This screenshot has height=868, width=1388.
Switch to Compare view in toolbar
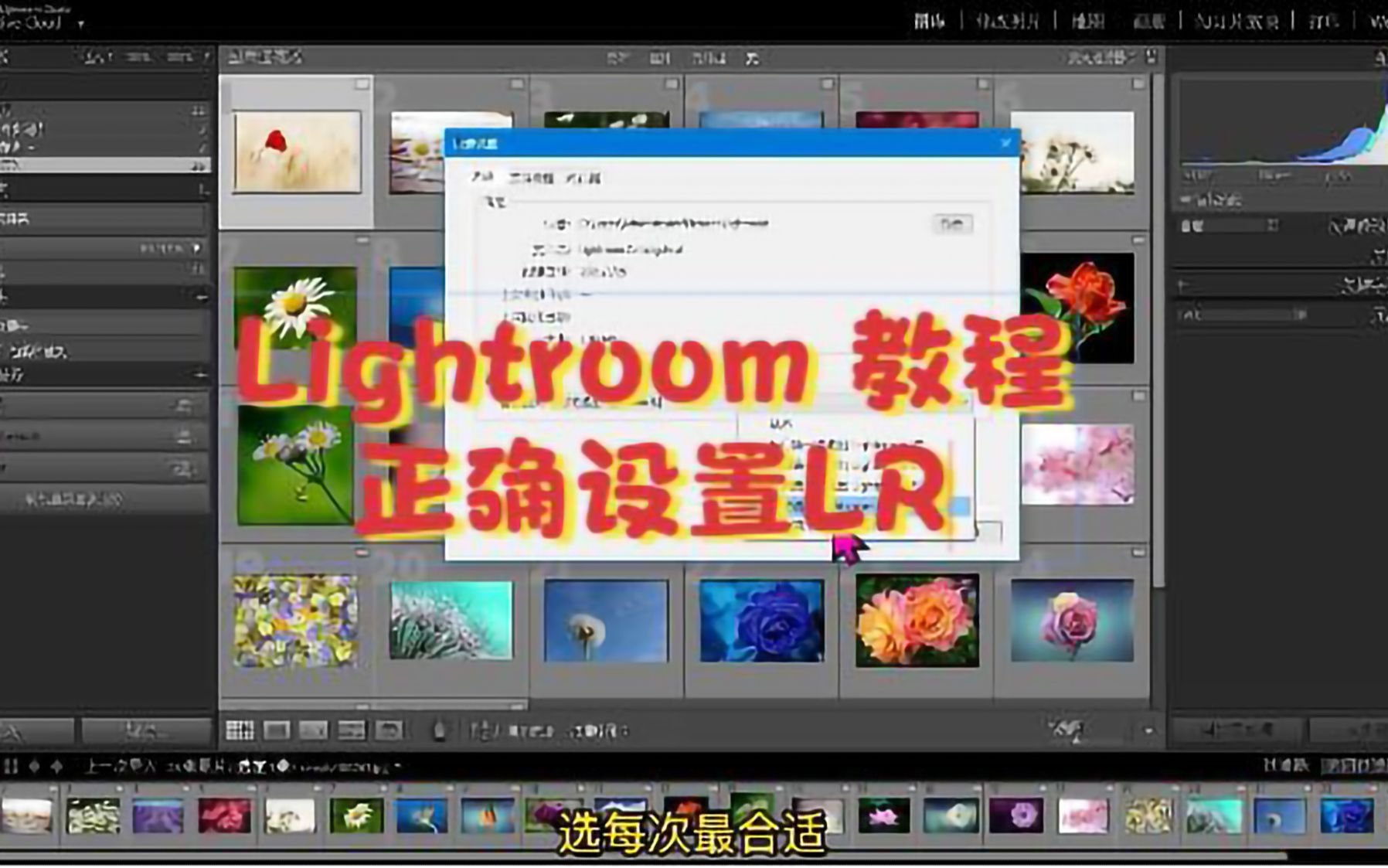(x=313, y=730)
